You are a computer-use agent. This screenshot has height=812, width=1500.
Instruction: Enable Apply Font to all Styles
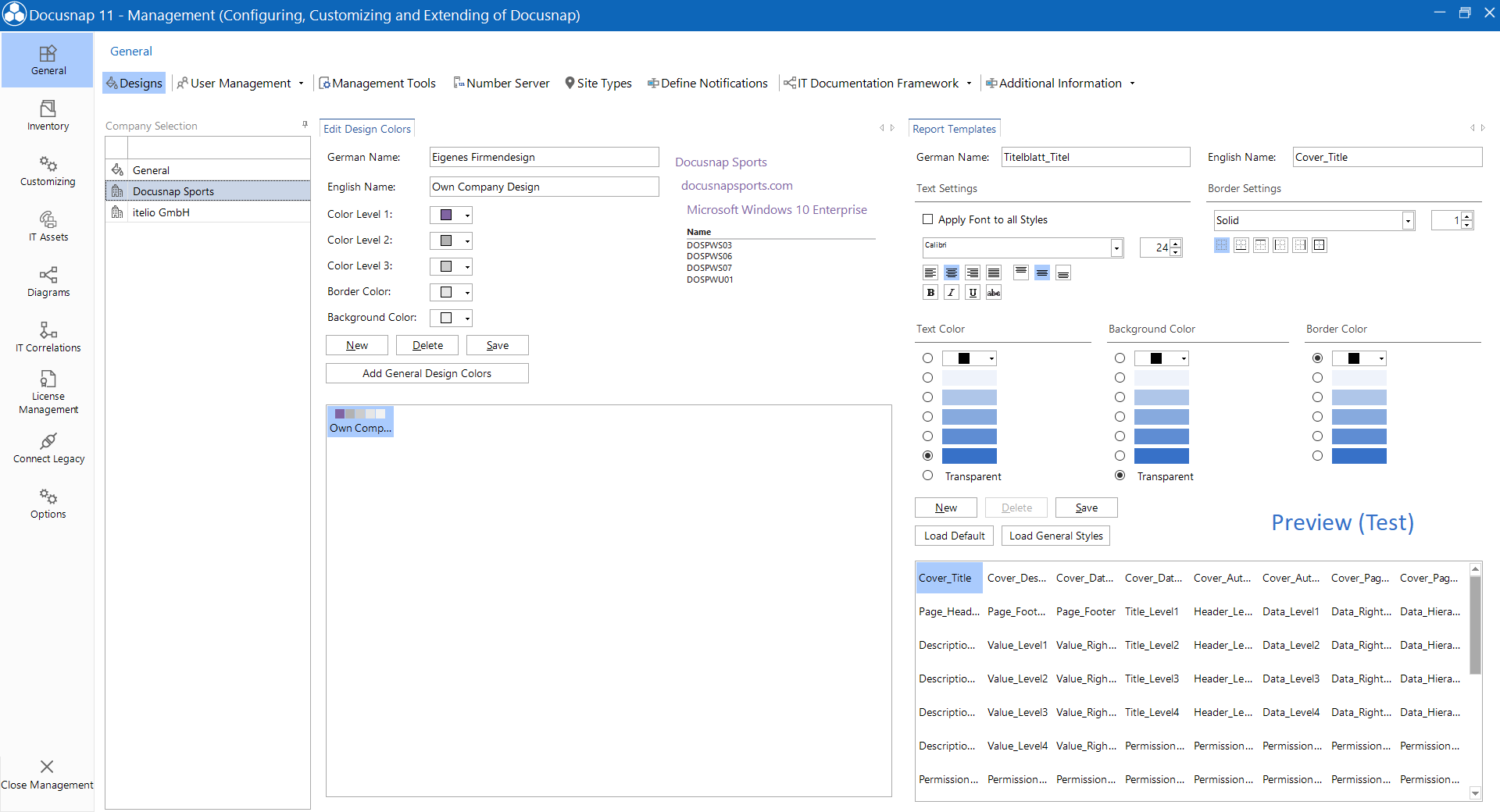point(927,219)
